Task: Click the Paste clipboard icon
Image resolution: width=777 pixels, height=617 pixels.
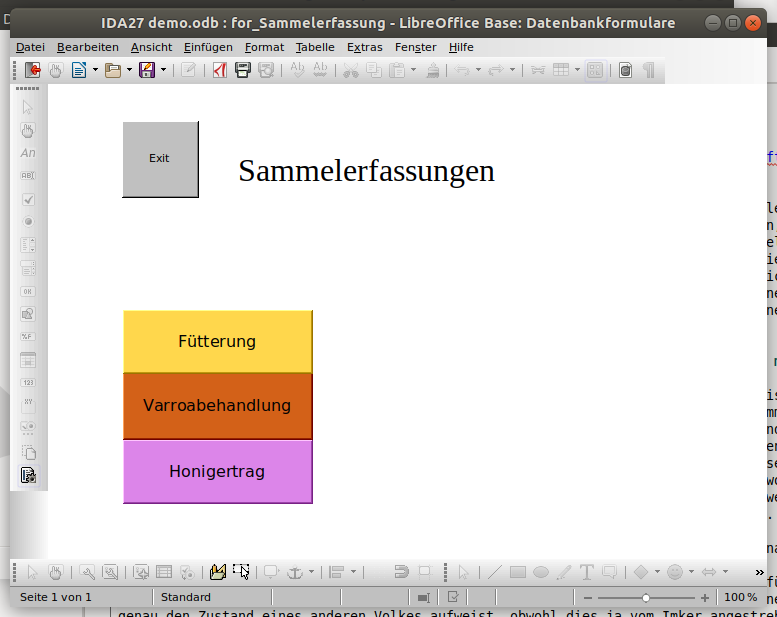Action: coord(397,70)
